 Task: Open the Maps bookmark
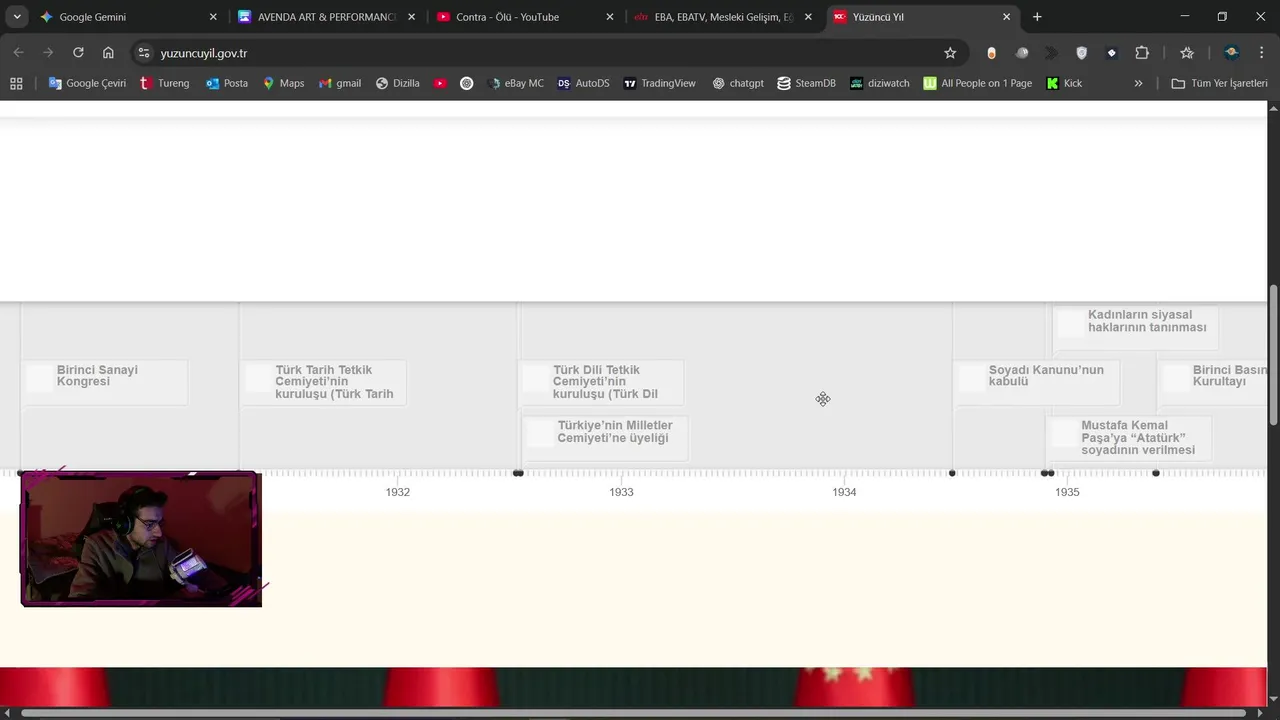tap(283, 83)
